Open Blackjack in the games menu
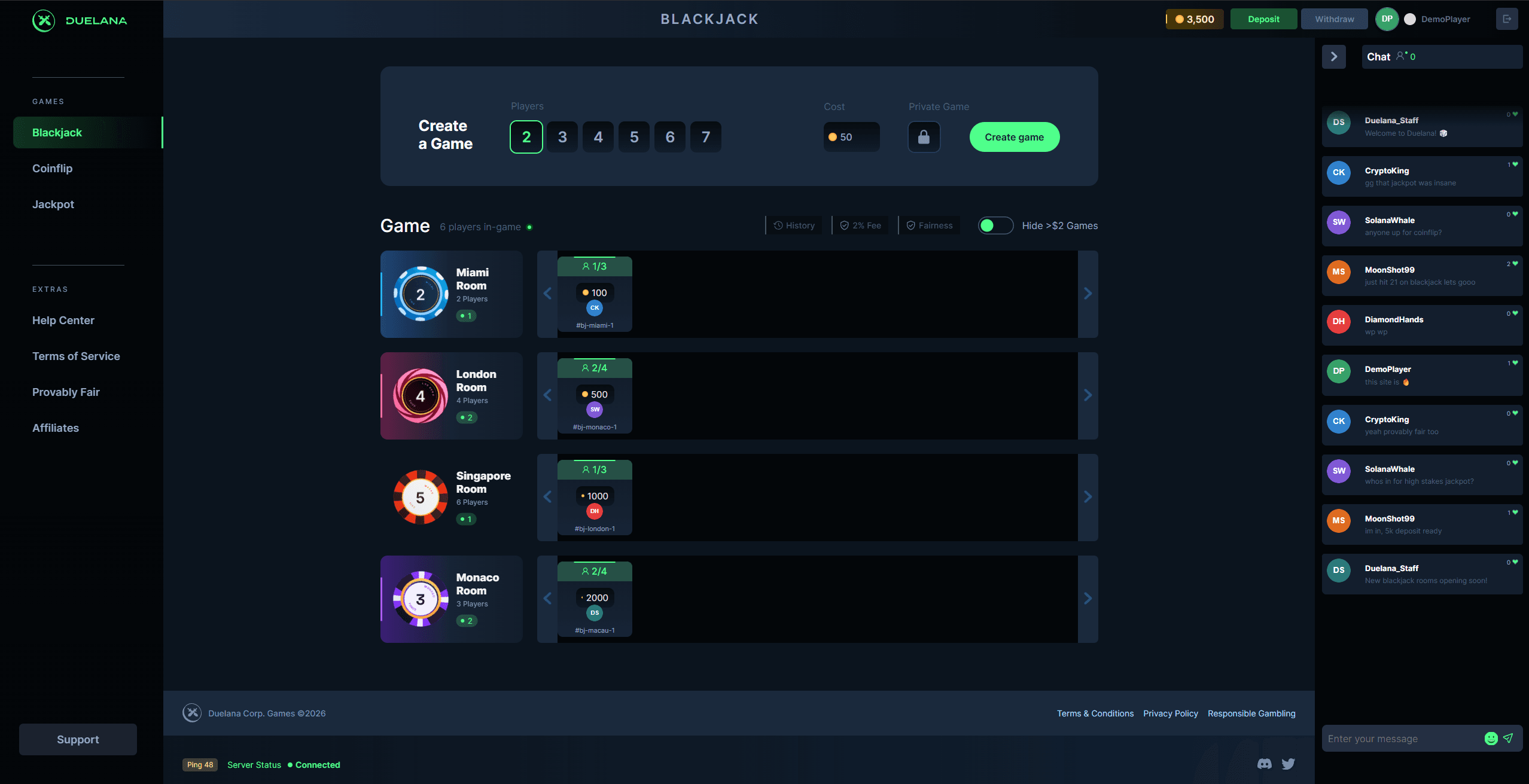 point(88,133)
